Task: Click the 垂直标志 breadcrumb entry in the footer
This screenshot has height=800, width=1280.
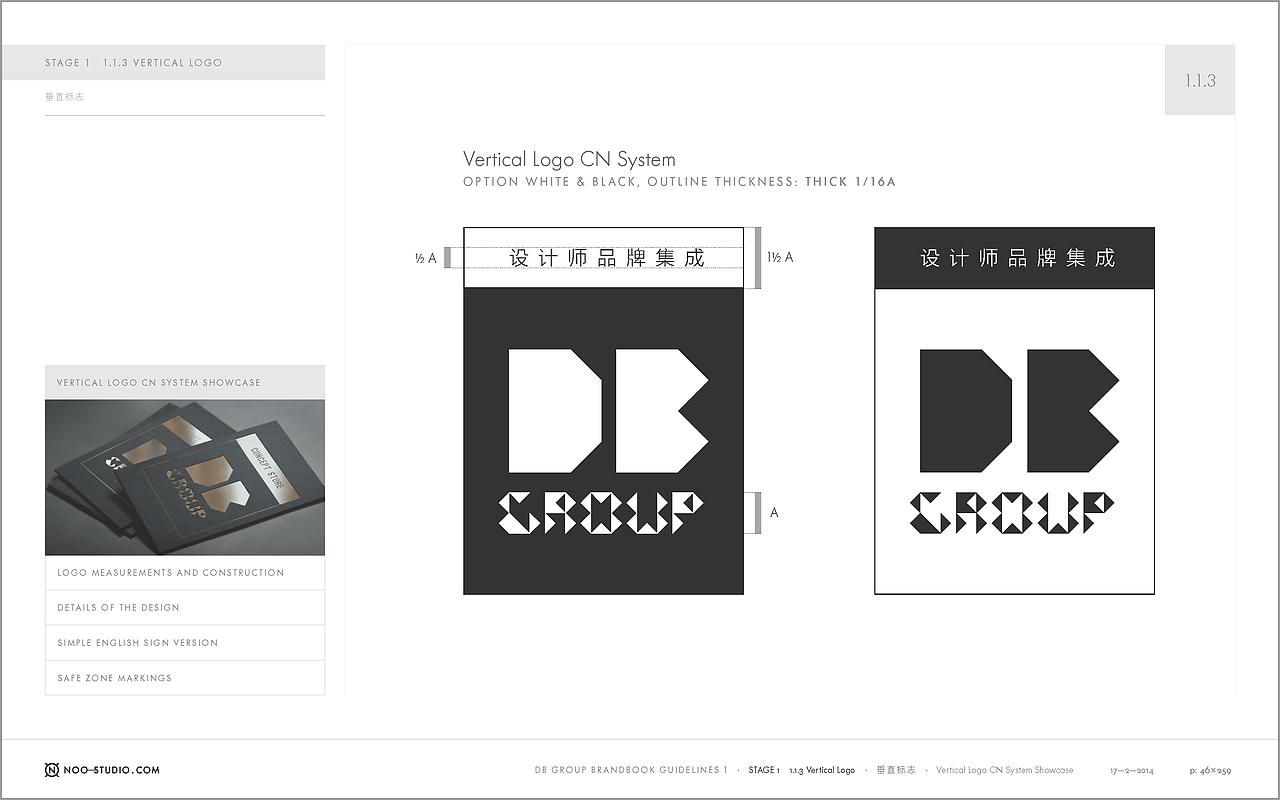Action: click(x=895, y=770)
